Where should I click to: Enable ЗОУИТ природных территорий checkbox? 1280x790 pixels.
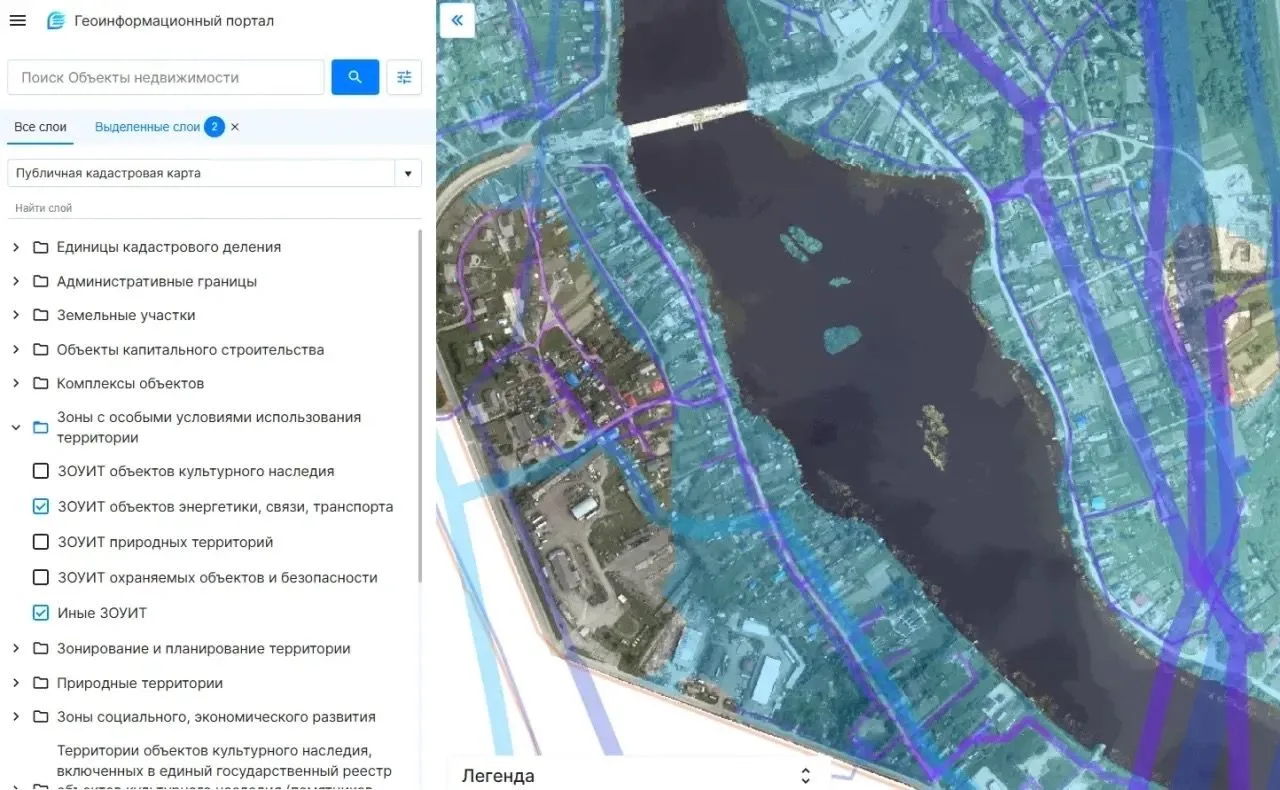tap(41, 542)
